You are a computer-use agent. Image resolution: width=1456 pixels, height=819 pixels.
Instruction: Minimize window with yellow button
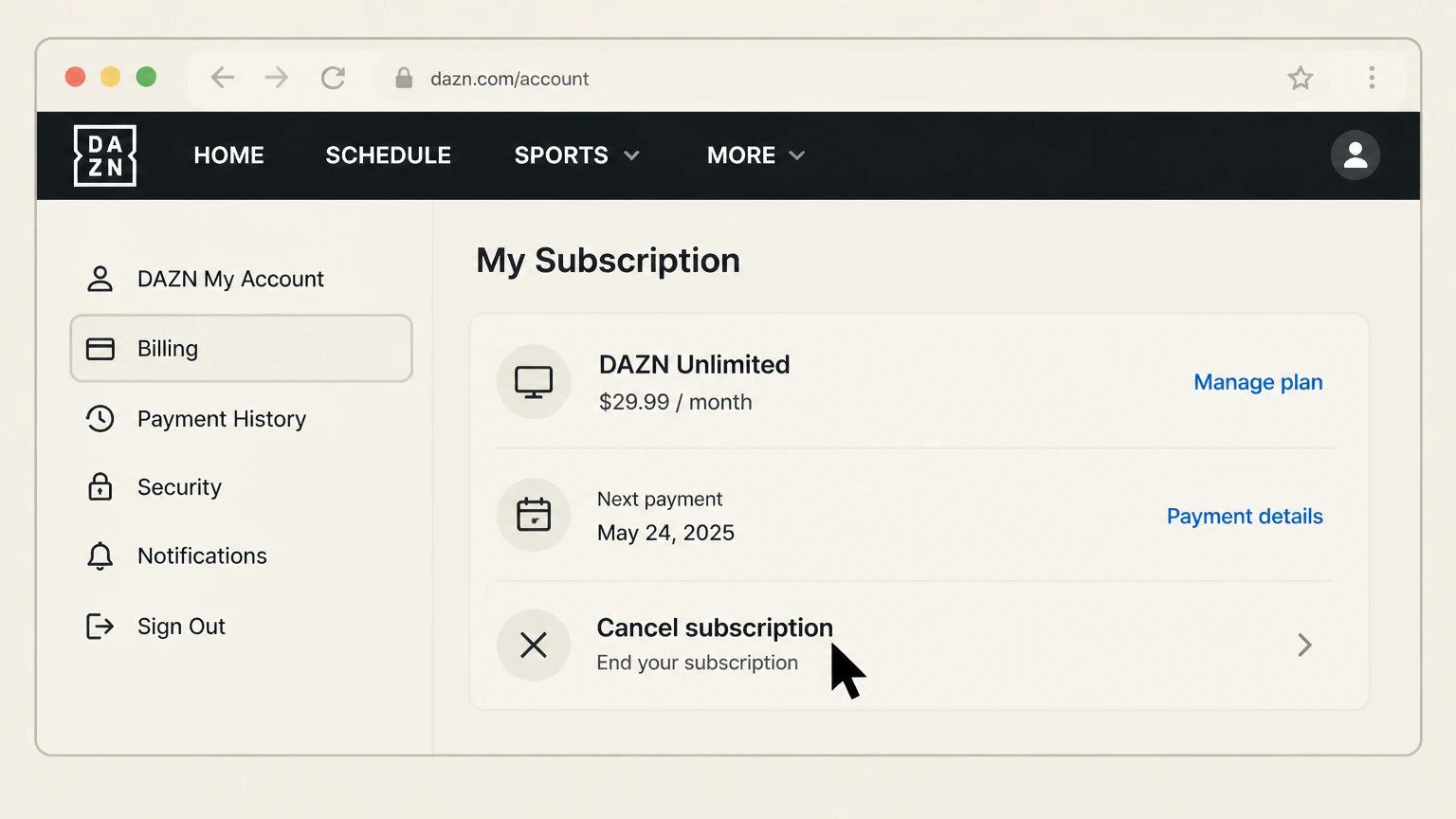111,77
